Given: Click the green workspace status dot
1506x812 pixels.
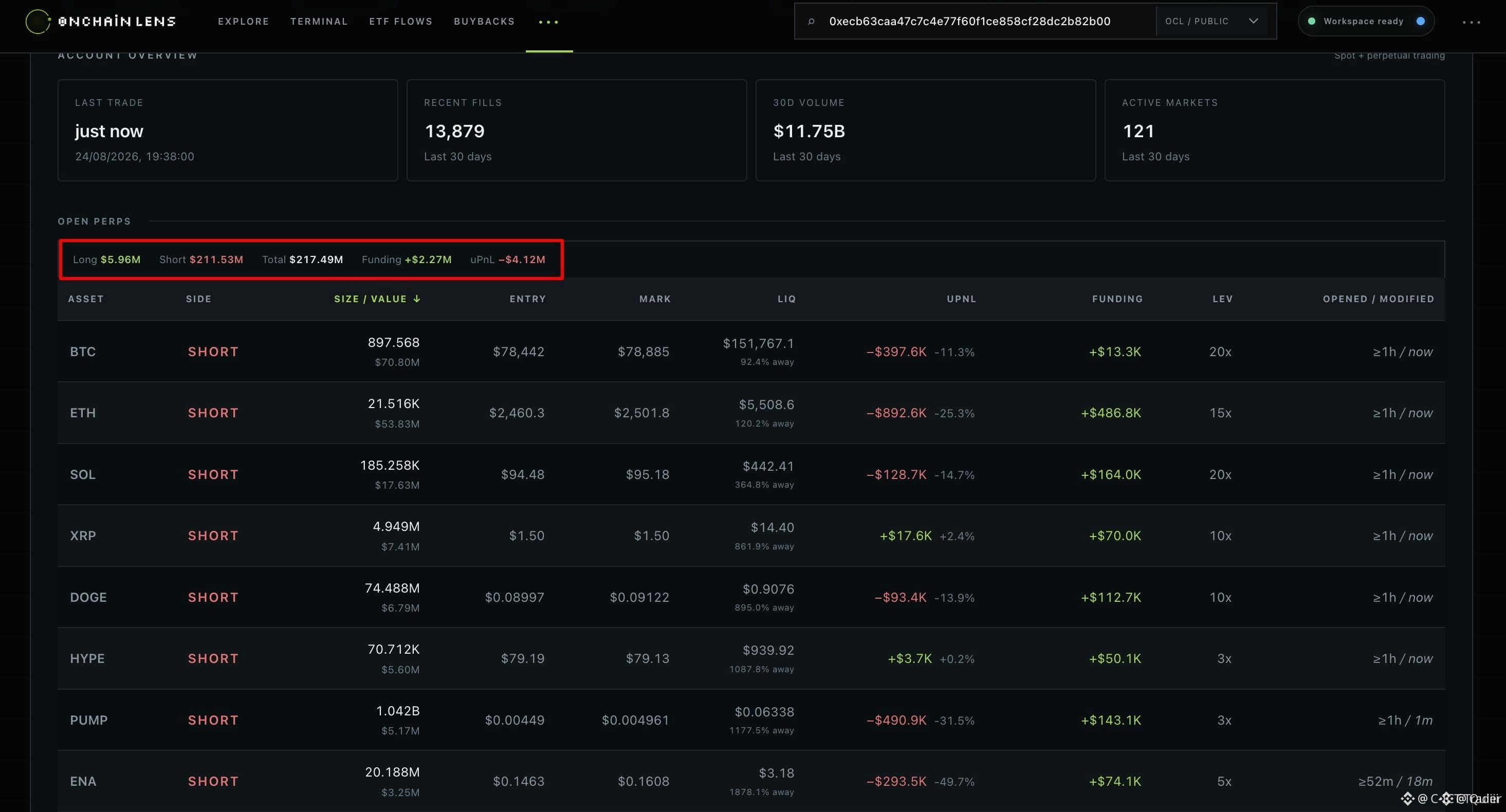Looking at the screenshot, I should (1311, 21).
